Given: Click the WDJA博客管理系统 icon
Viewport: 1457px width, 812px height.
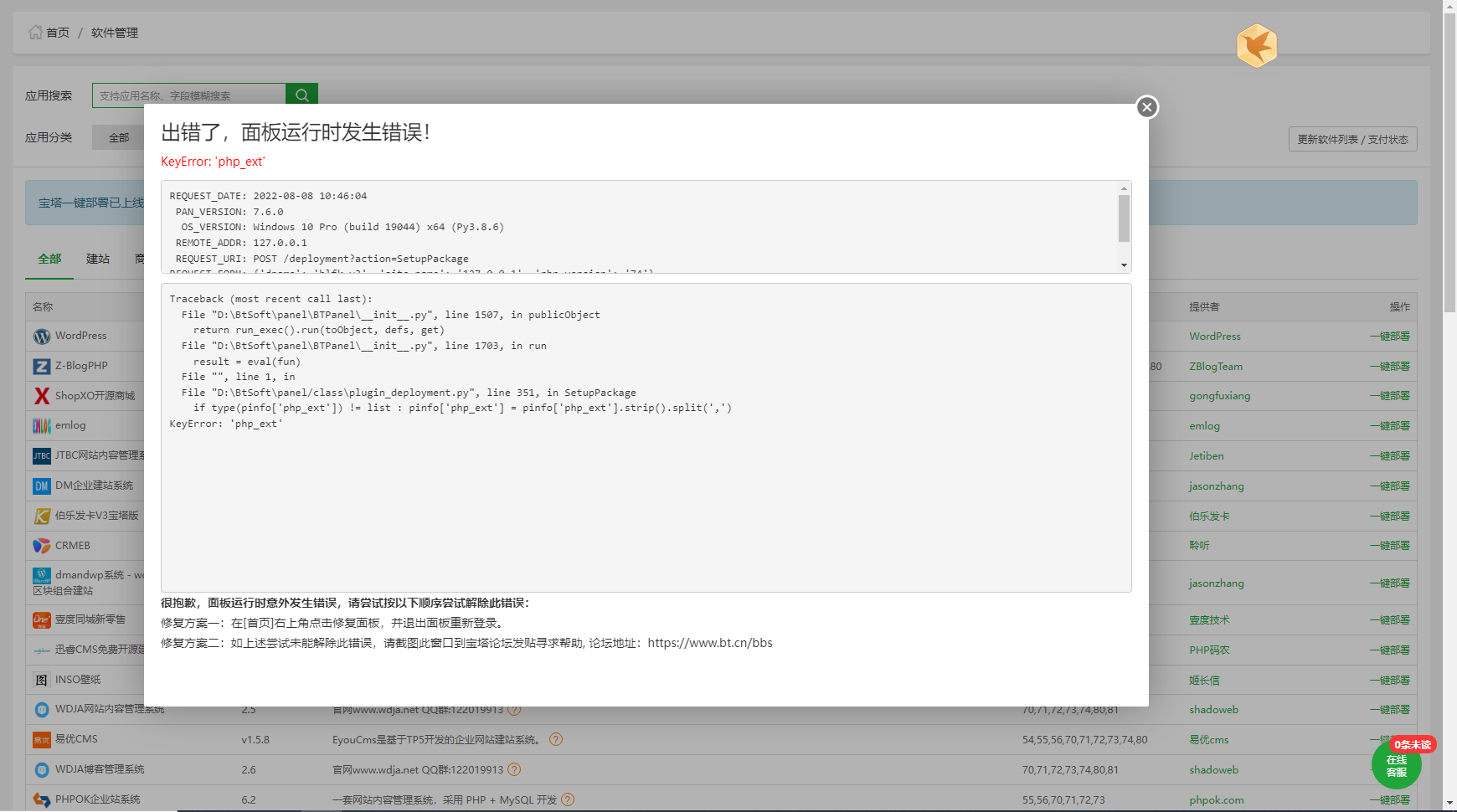Looking at the screenshot, I should (42, 770).
